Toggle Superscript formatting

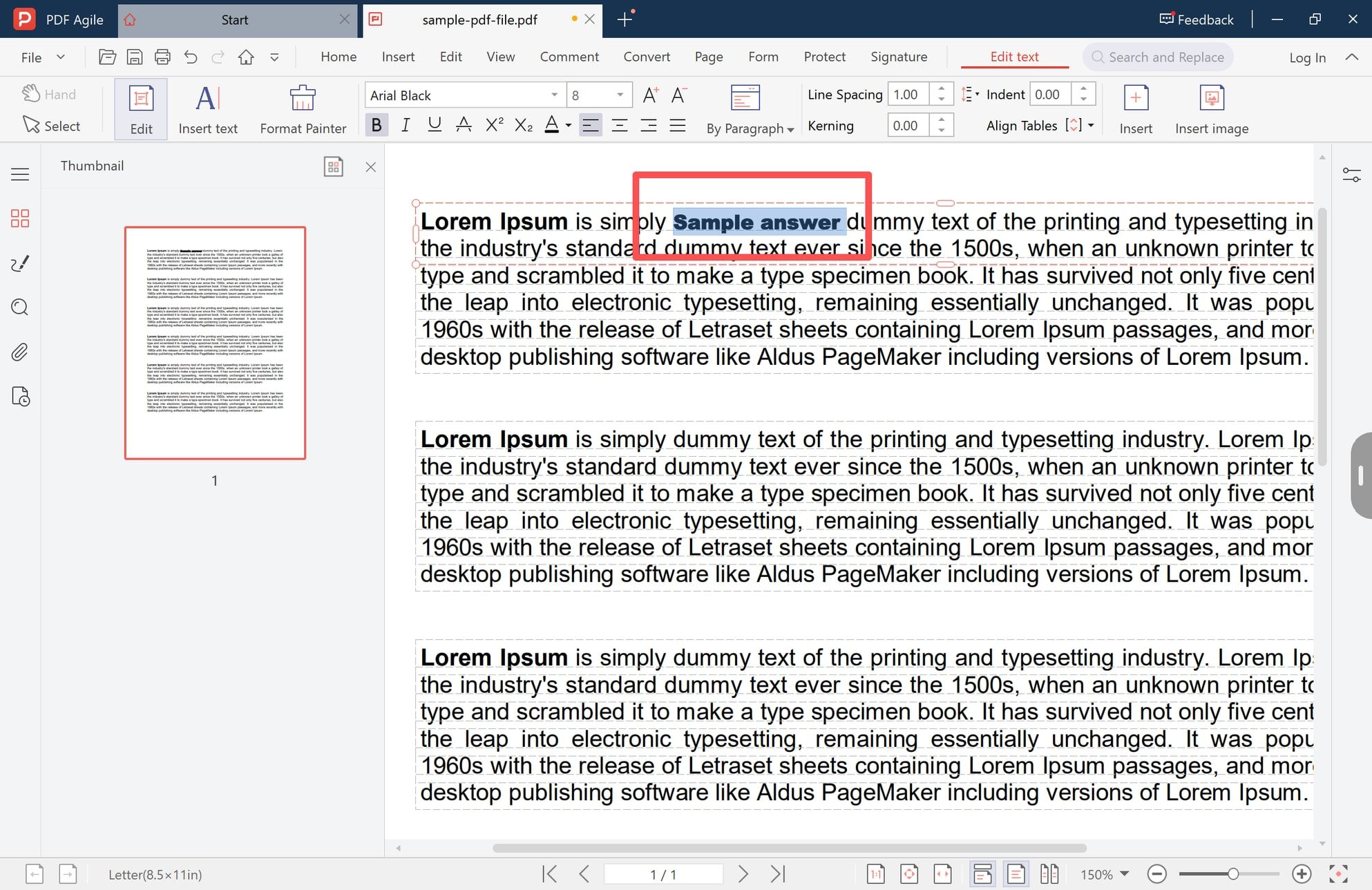click(x=494, y=125)
